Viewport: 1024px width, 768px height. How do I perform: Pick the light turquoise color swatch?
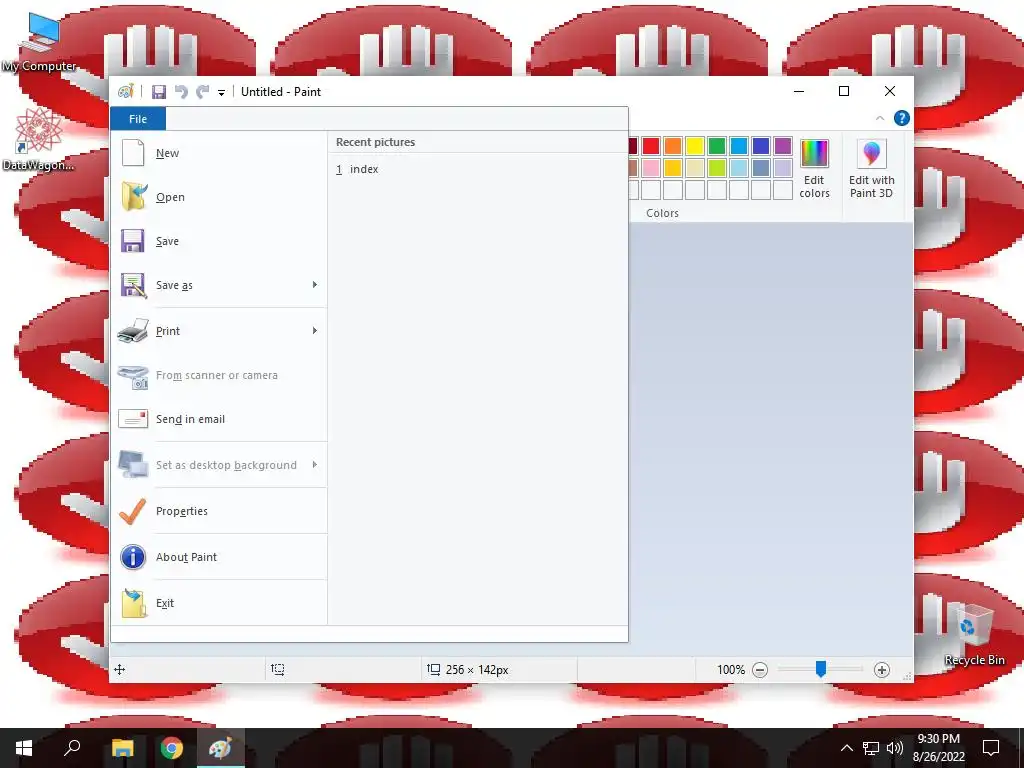(739, 168)
